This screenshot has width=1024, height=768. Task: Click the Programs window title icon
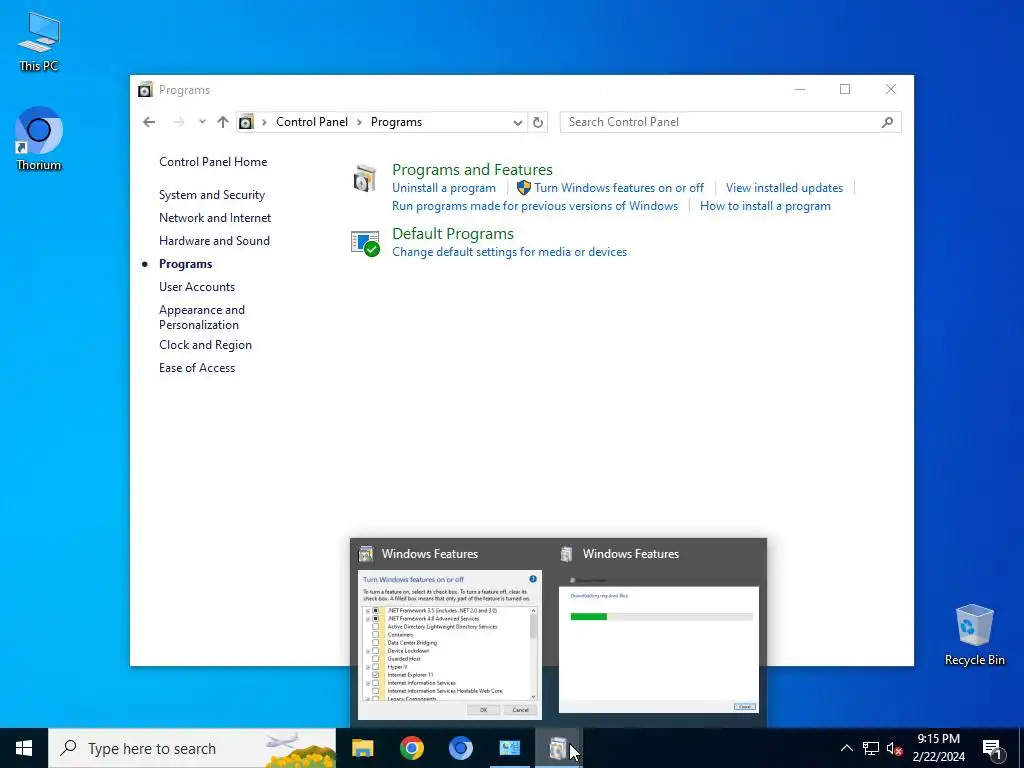pyautogui.click(x=145, y=89)
